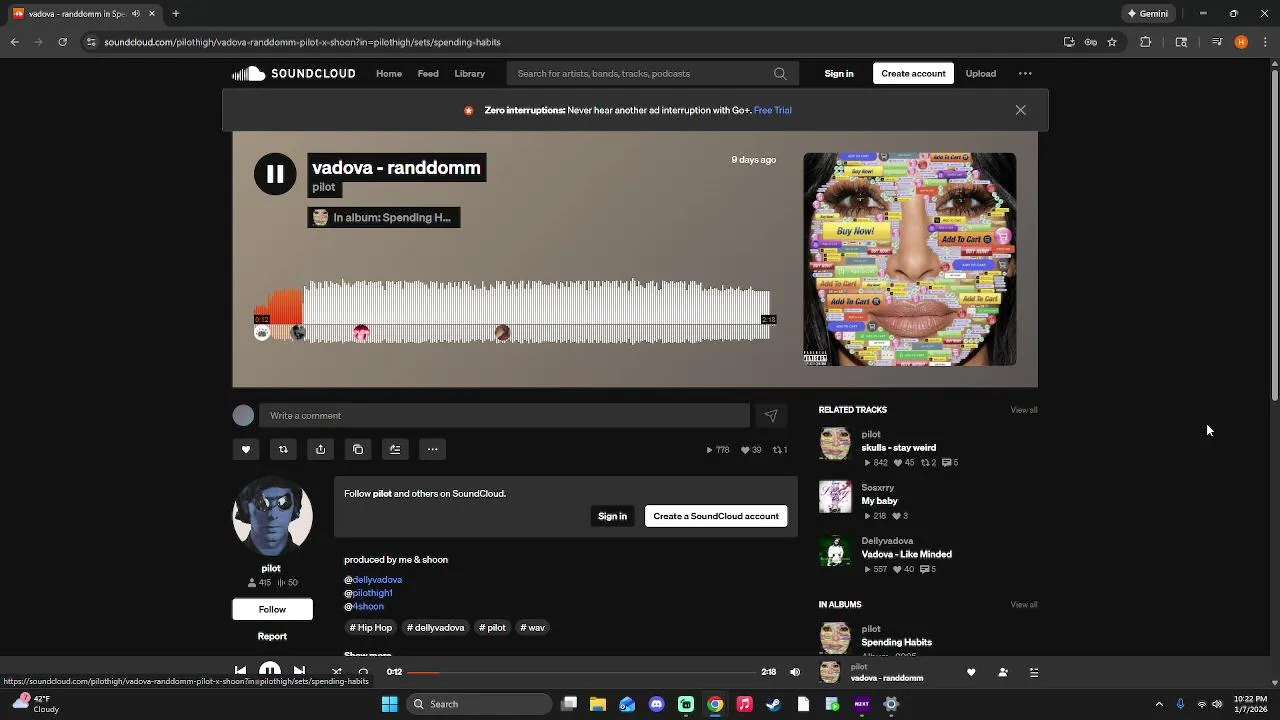Click the Spending Habits album artwork
The image size is (1280, 720).
point(909,259)
